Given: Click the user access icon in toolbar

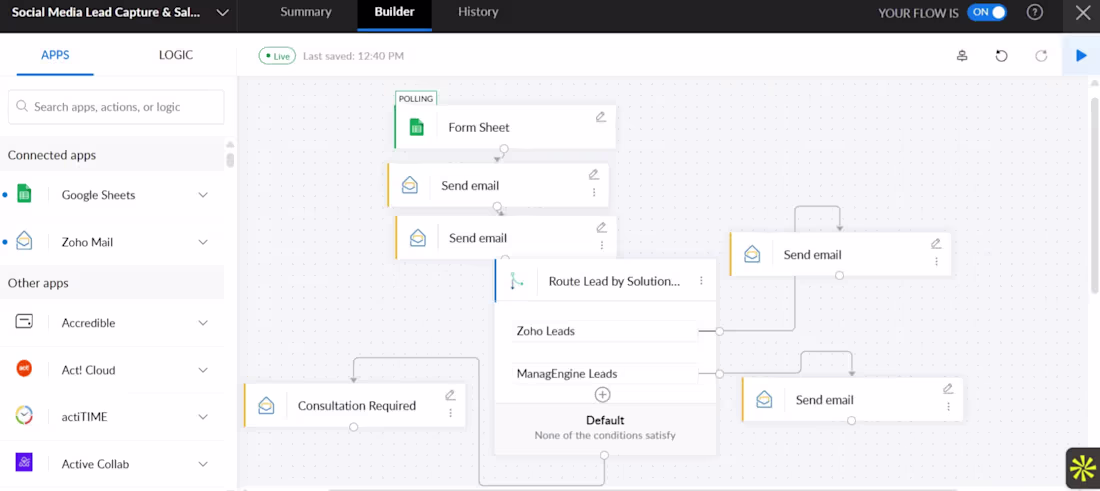Looking at the screenshot, I should coord(962,56).
